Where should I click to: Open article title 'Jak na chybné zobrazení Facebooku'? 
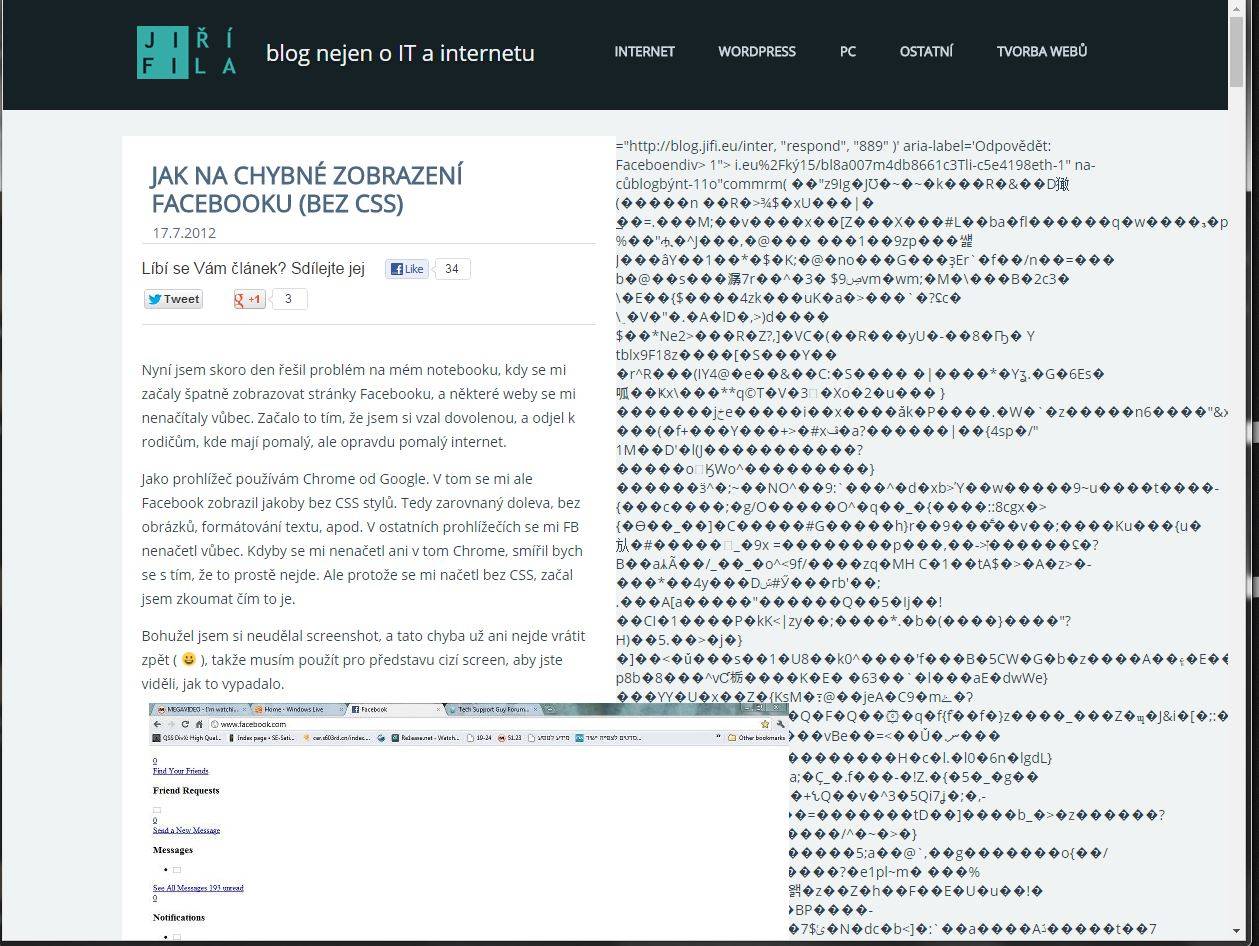[x=307, y=190]
